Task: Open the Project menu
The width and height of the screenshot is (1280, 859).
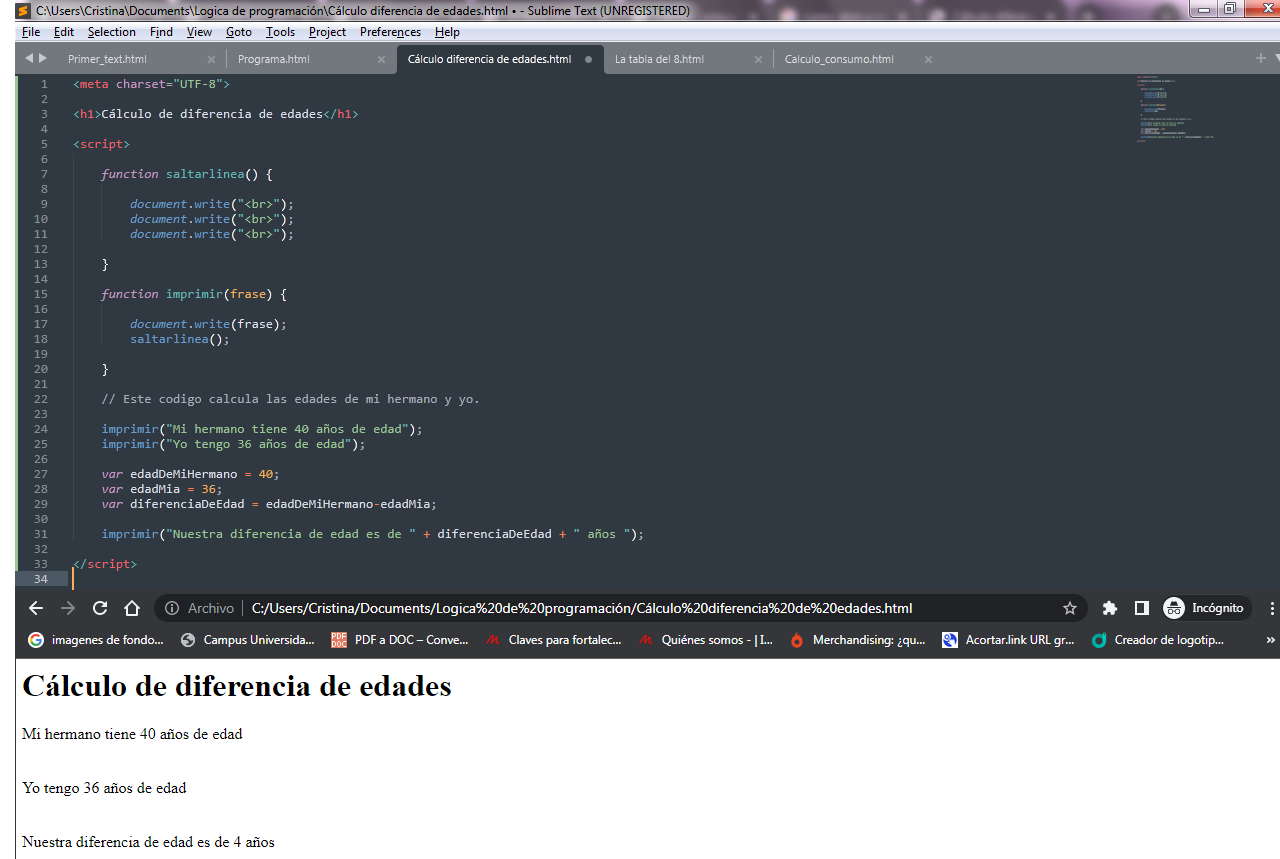Action: click(327, 32)
